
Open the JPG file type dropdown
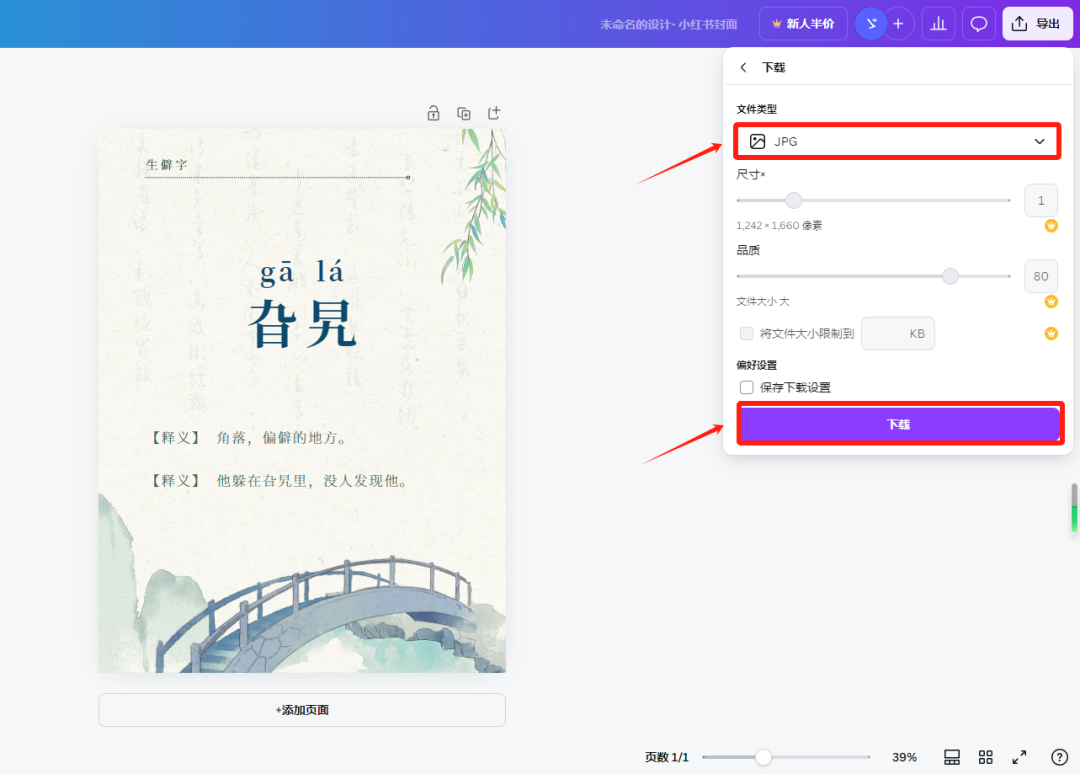click(896, 141)
